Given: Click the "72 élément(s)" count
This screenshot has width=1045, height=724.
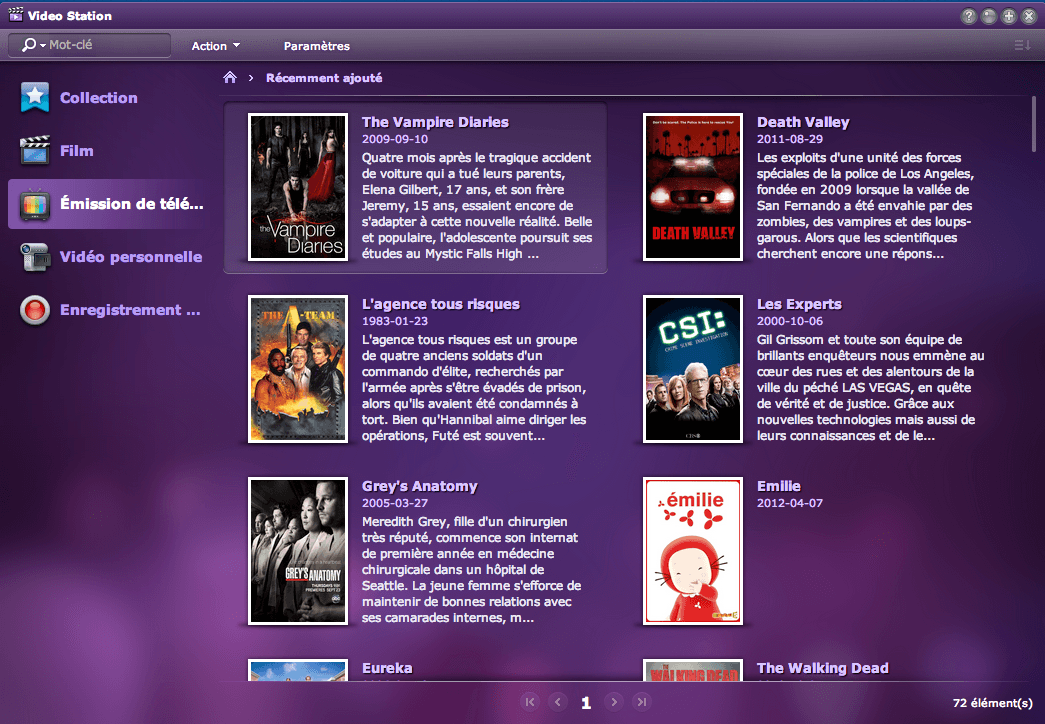Looking at the screenshot, I should click(992, 703).
